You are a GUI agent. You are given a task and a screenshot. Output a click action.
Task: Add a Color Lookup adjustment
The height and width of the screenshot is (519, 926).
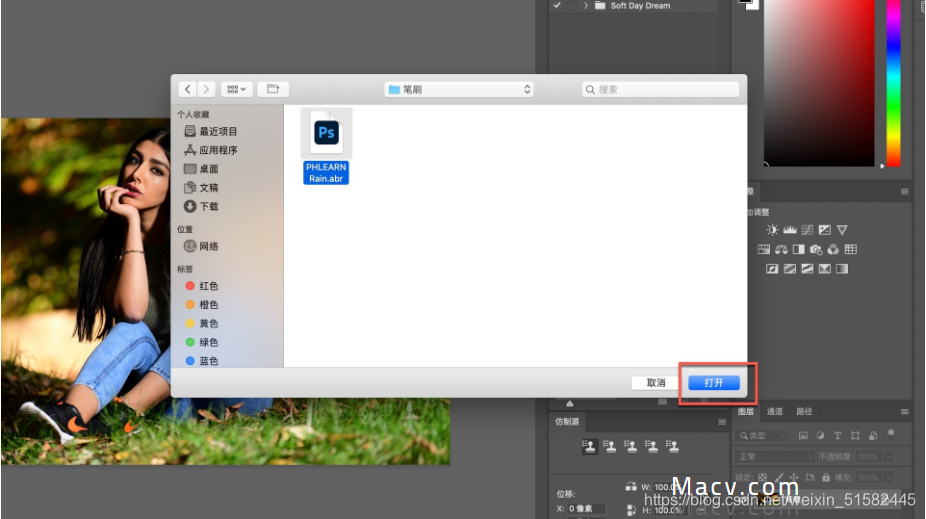tap(850, 249)
